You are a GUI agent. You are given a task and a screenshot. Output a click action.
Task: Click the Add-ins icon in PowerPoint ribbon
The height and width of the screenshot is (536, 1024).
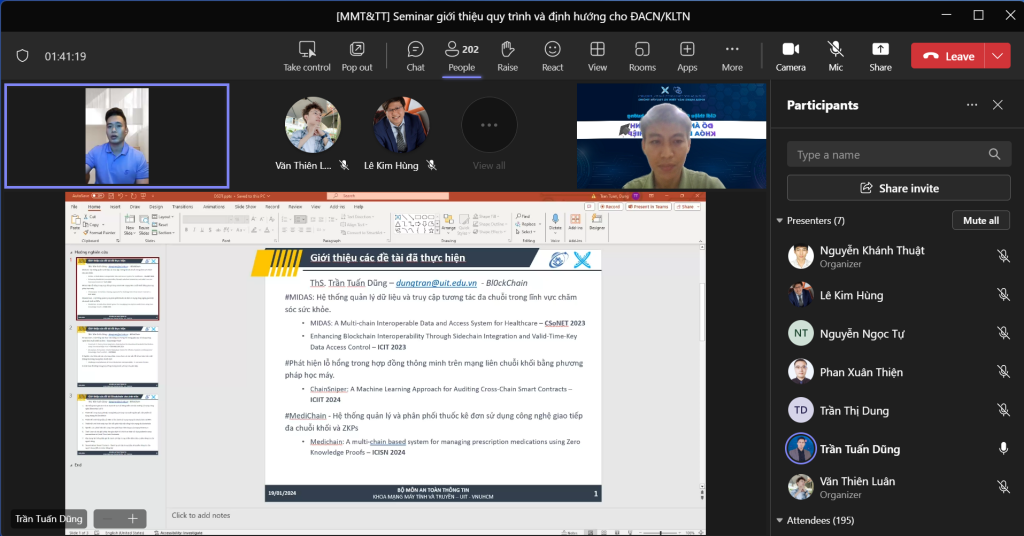coord(575,219)
